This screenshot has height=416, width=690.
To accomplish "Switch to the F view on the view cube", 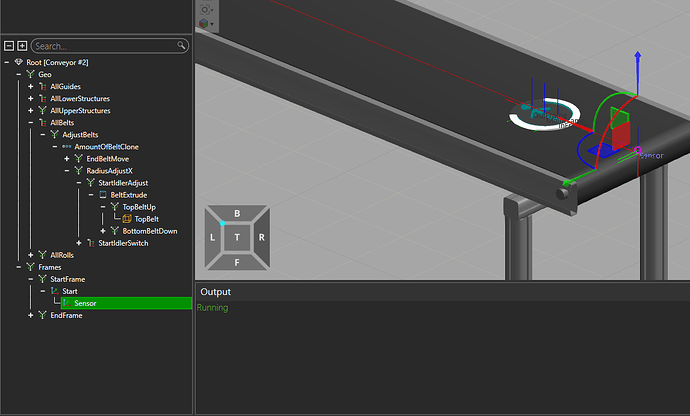I will click(237, 262).
